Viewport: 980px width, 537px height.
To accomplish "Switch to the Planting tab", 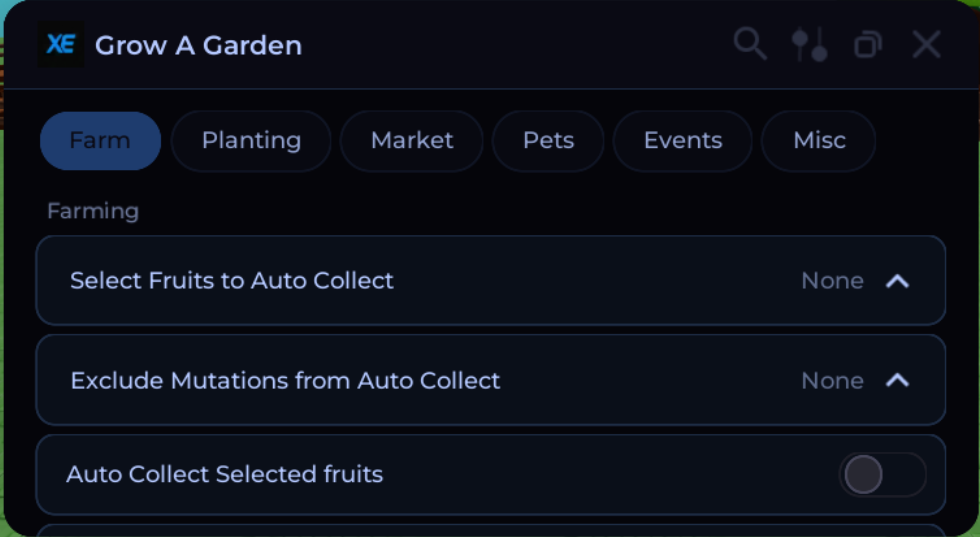I will click(251, 141).
